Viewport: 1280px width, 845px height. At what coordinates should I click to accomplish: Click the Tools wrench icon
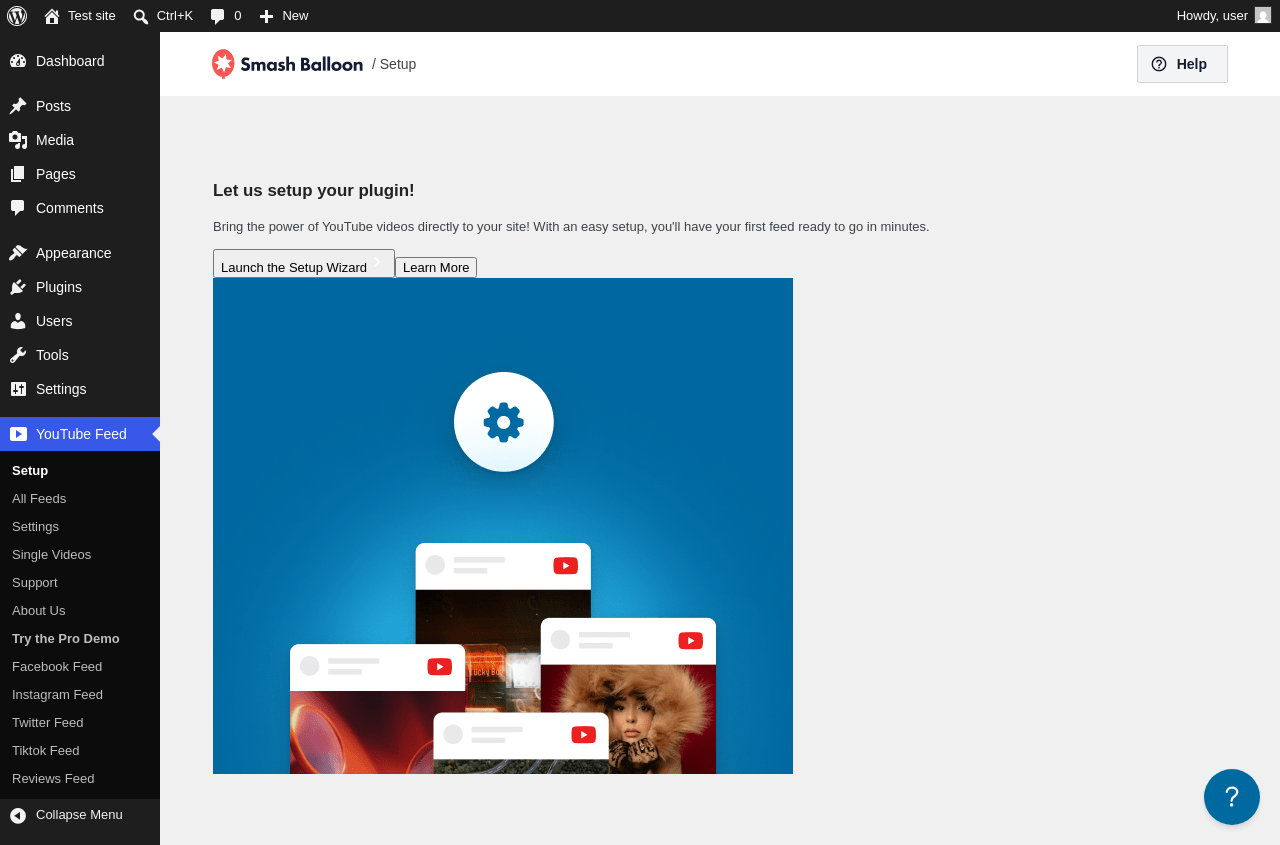pyautogui.click(x=18, y=355)
